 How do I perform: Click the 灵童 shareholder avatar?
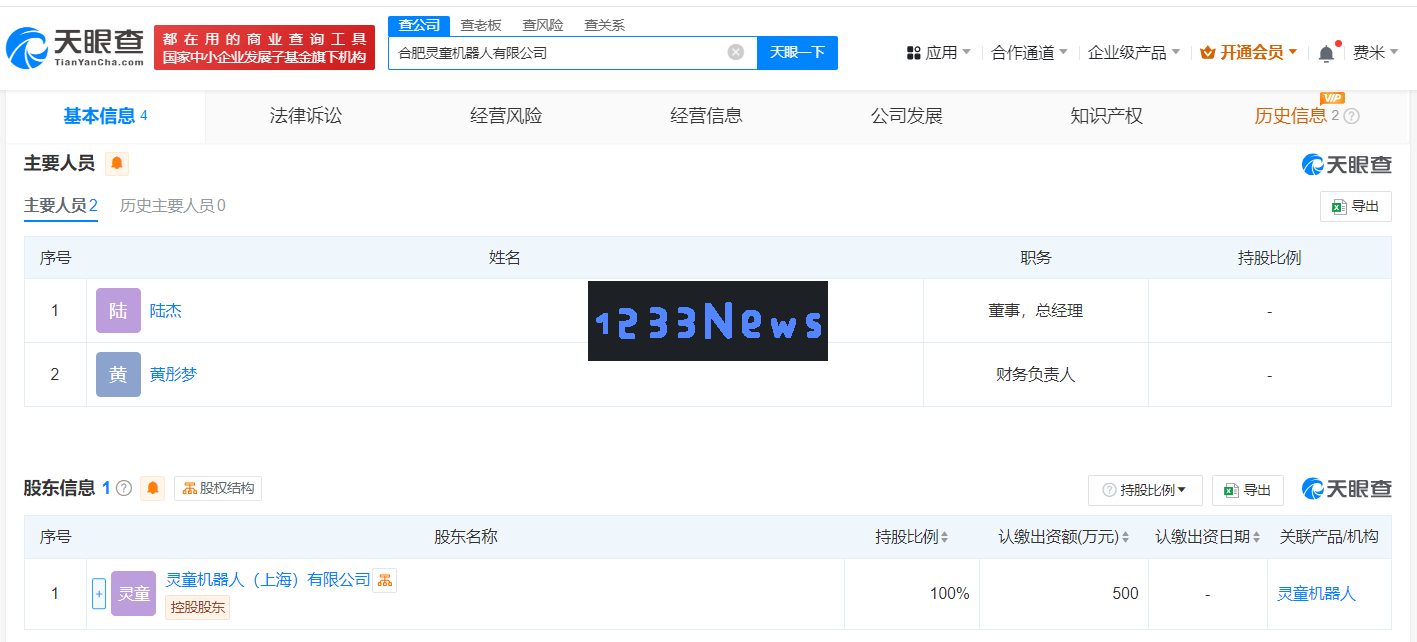pos(134,594)
